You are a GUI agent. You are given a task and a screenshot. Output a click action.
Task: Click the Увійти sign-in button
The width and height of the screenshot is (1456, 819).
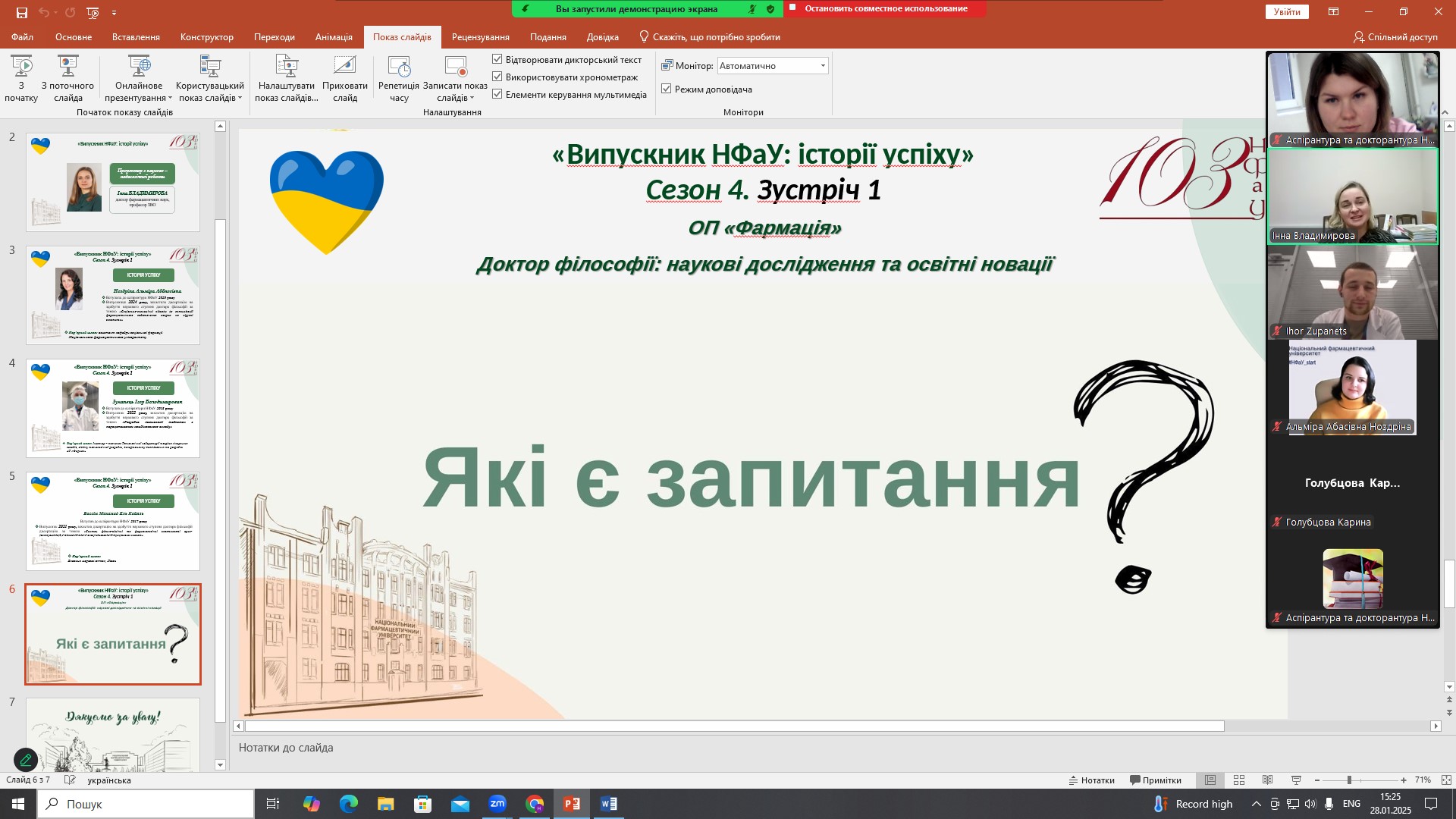1287,12
